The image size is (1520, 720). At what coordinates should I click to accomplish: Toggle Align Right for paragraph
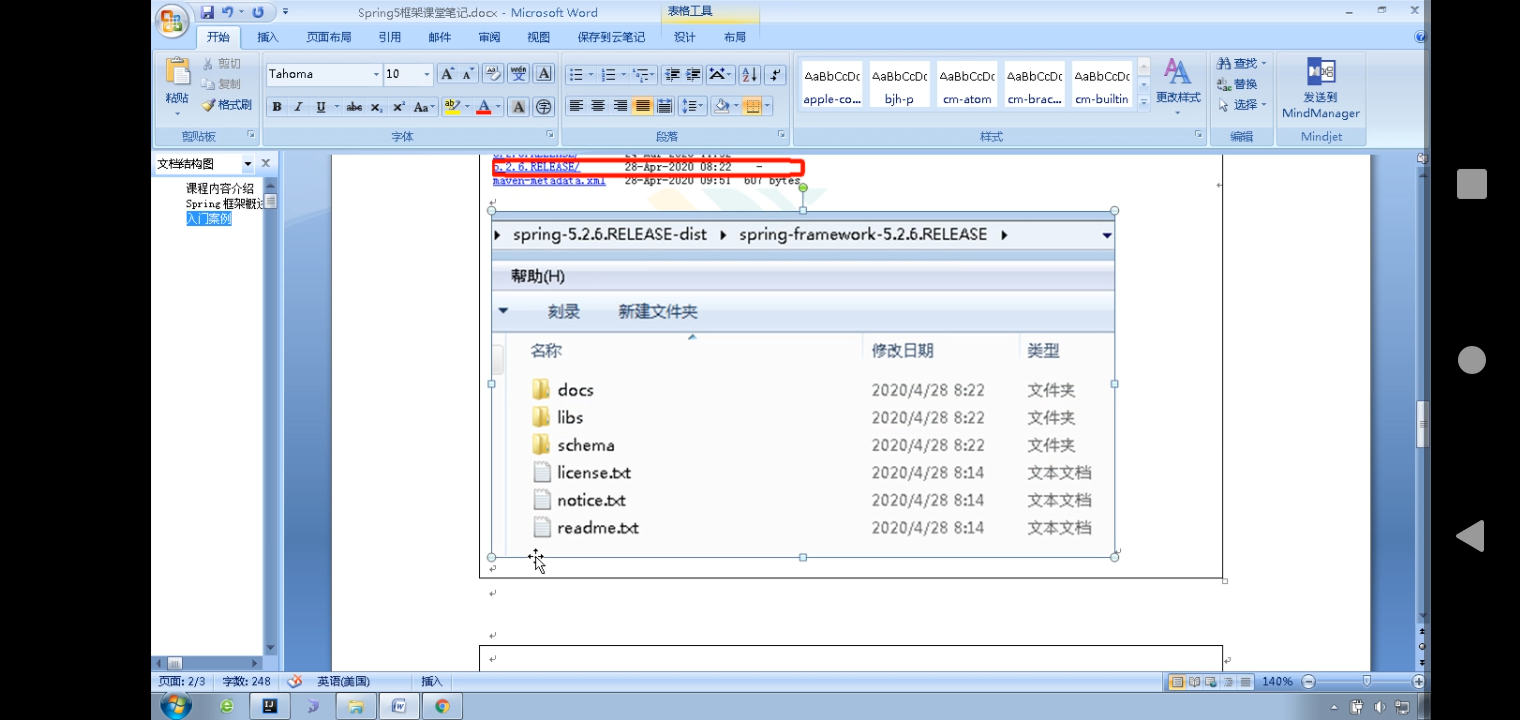620,106
